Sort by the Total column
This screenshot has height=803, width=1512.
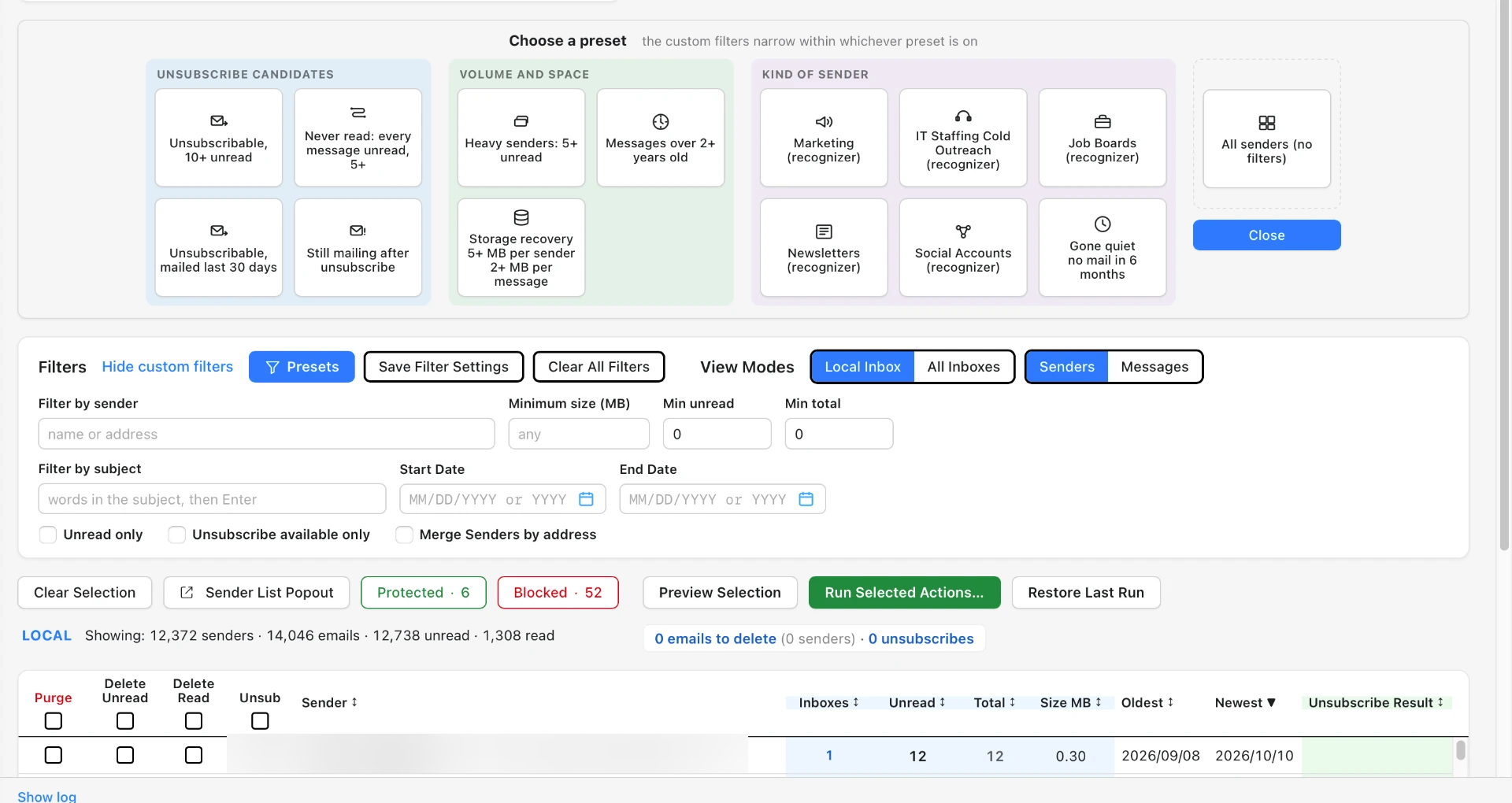(x=994, y=702)
